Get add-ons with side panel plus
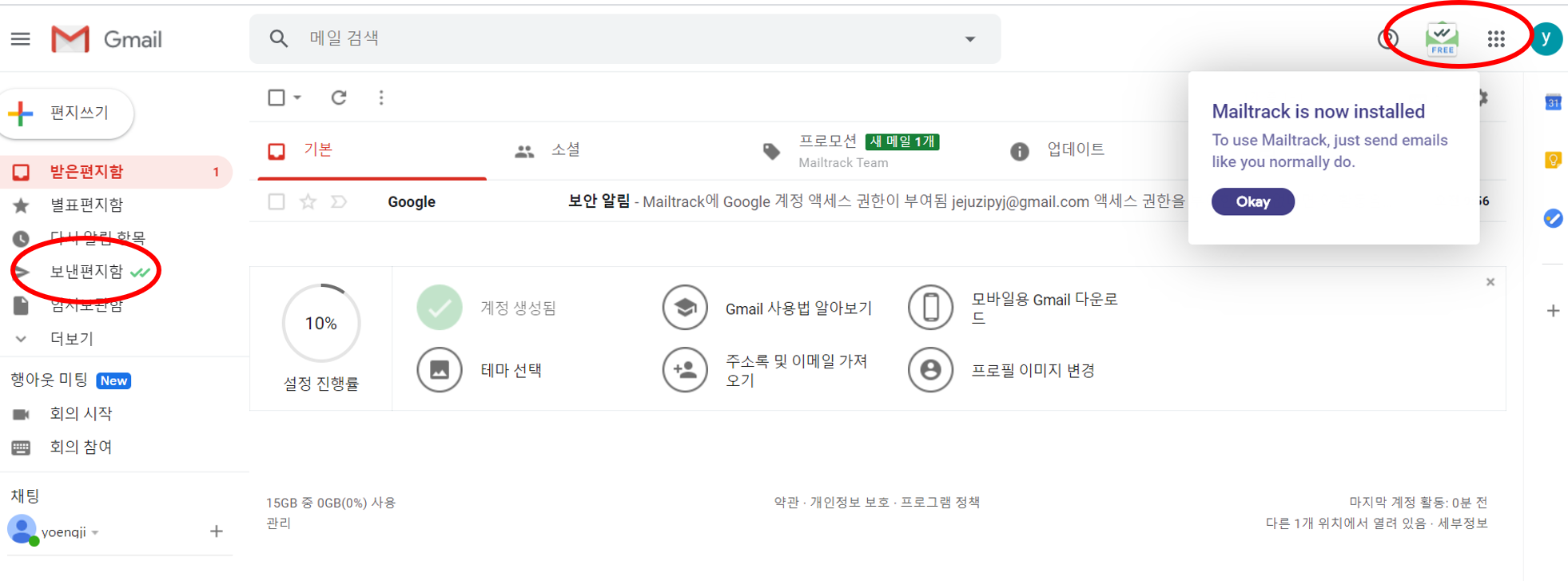Viewport: 1568px width, 581px height. [x=1553, y=311]
